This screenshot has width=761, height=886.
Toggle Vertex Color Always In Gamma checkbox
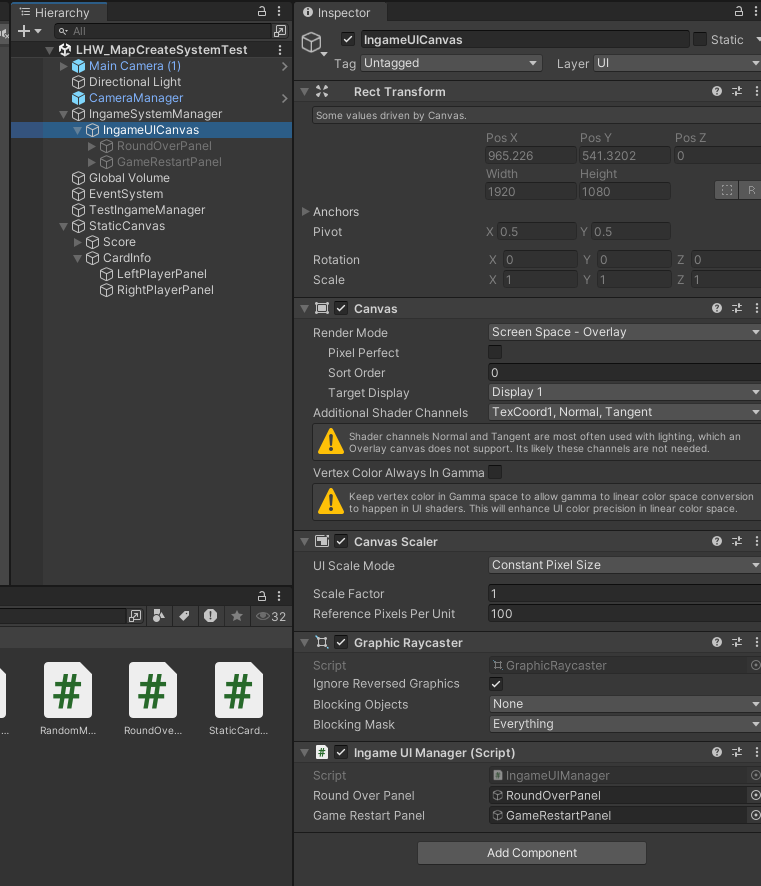[495, 472]
